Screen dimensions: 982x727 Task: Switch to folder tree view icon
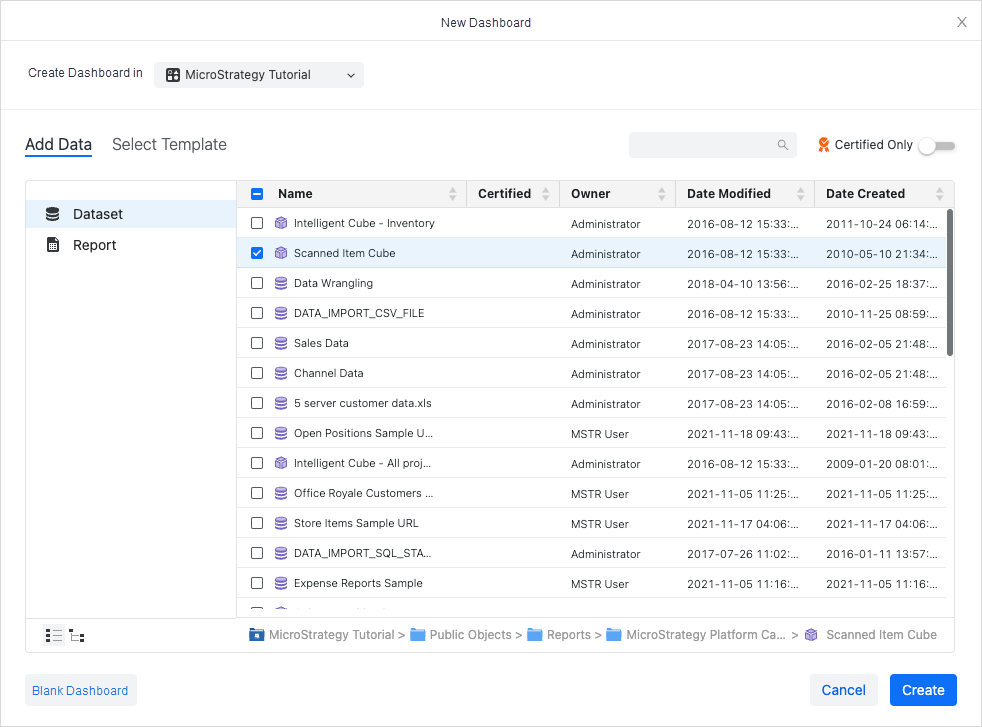[77, 635]
